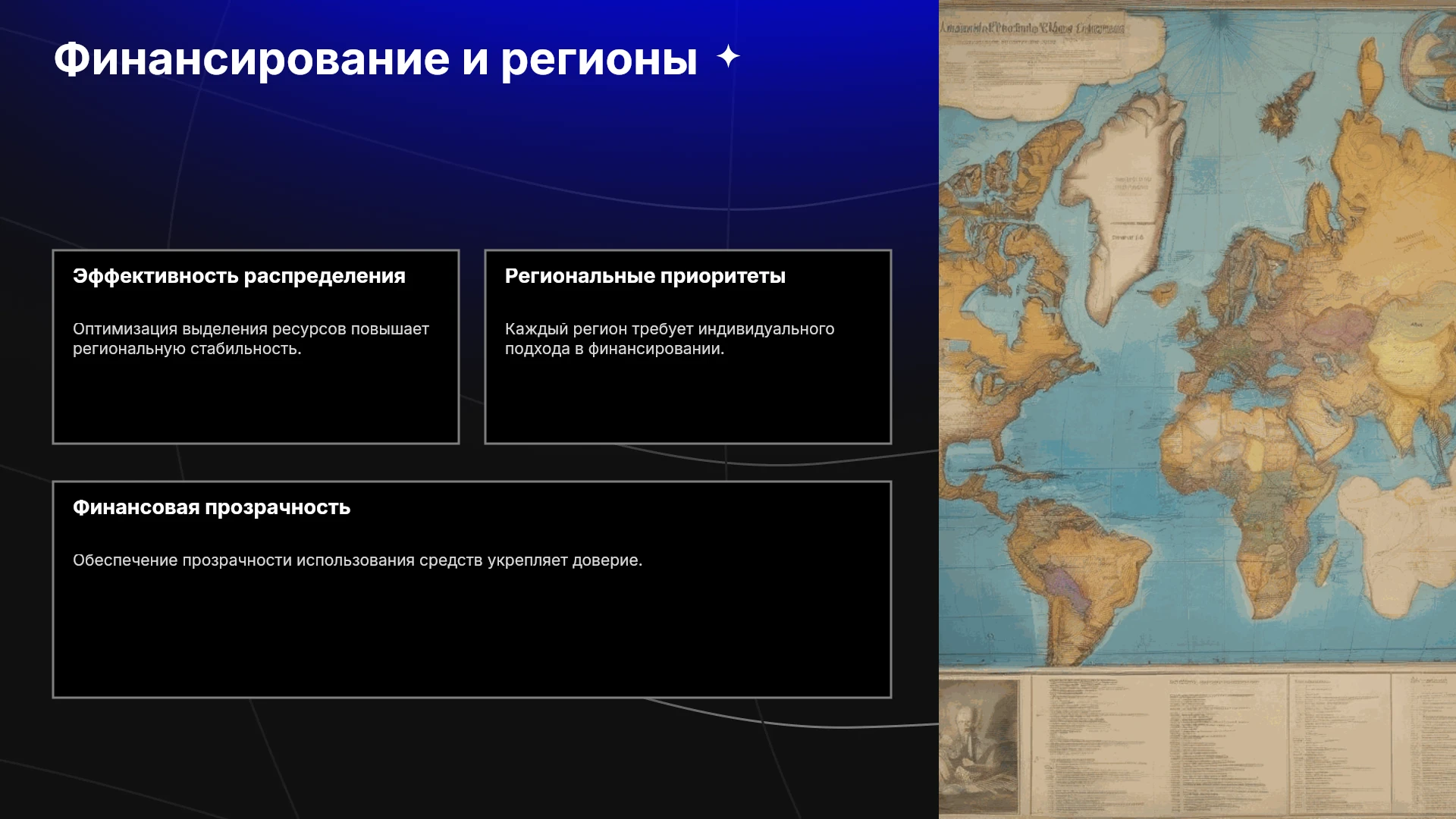Select the Региональные приоритеты card box

pyautogui.click(x=688, y=347)
